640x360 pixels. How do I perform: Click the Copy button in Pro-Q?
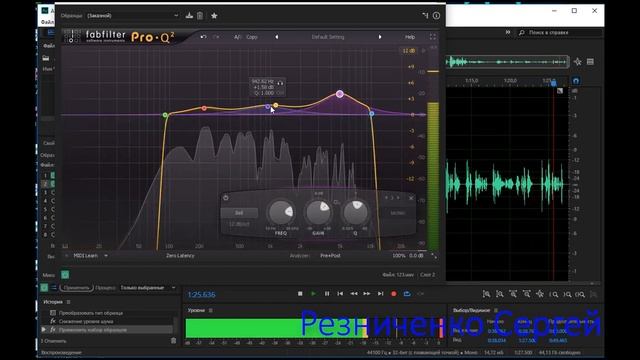(x=252, y=37)
